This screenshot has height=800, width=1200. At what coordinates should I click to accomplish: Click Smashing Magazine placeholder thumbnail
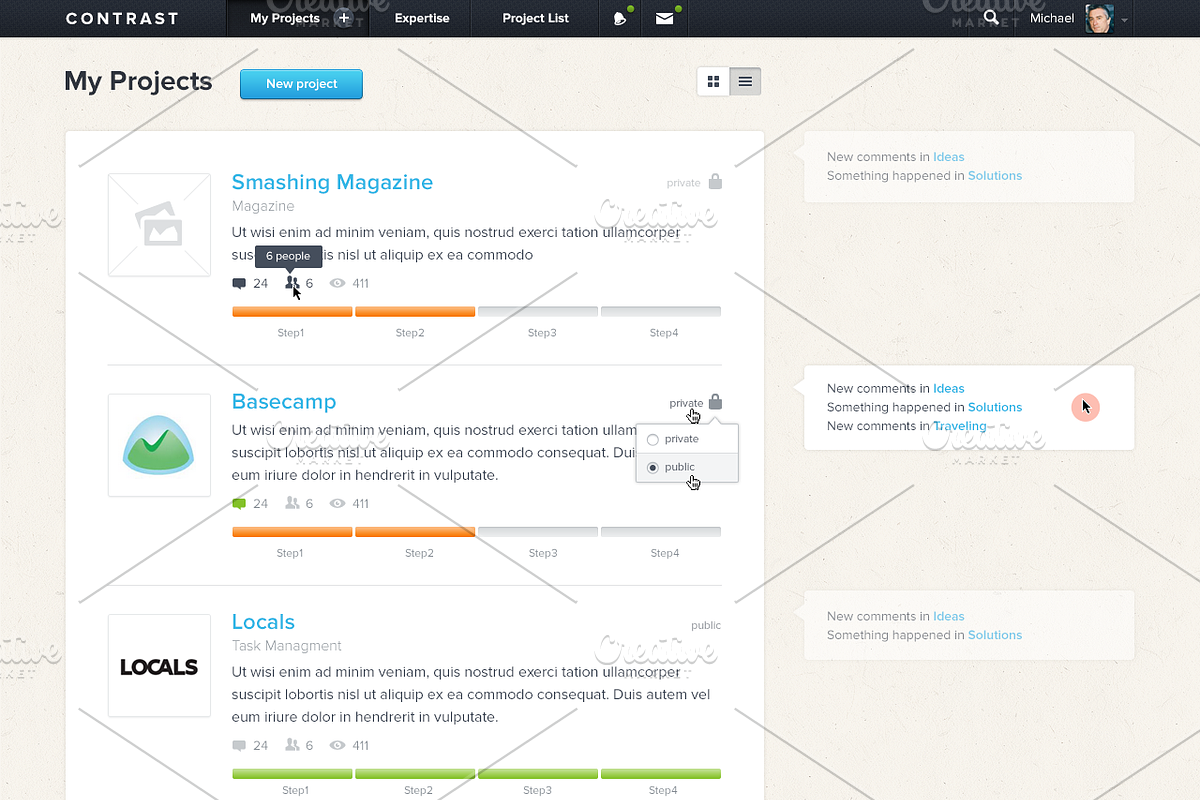click(x=159, y=225)
